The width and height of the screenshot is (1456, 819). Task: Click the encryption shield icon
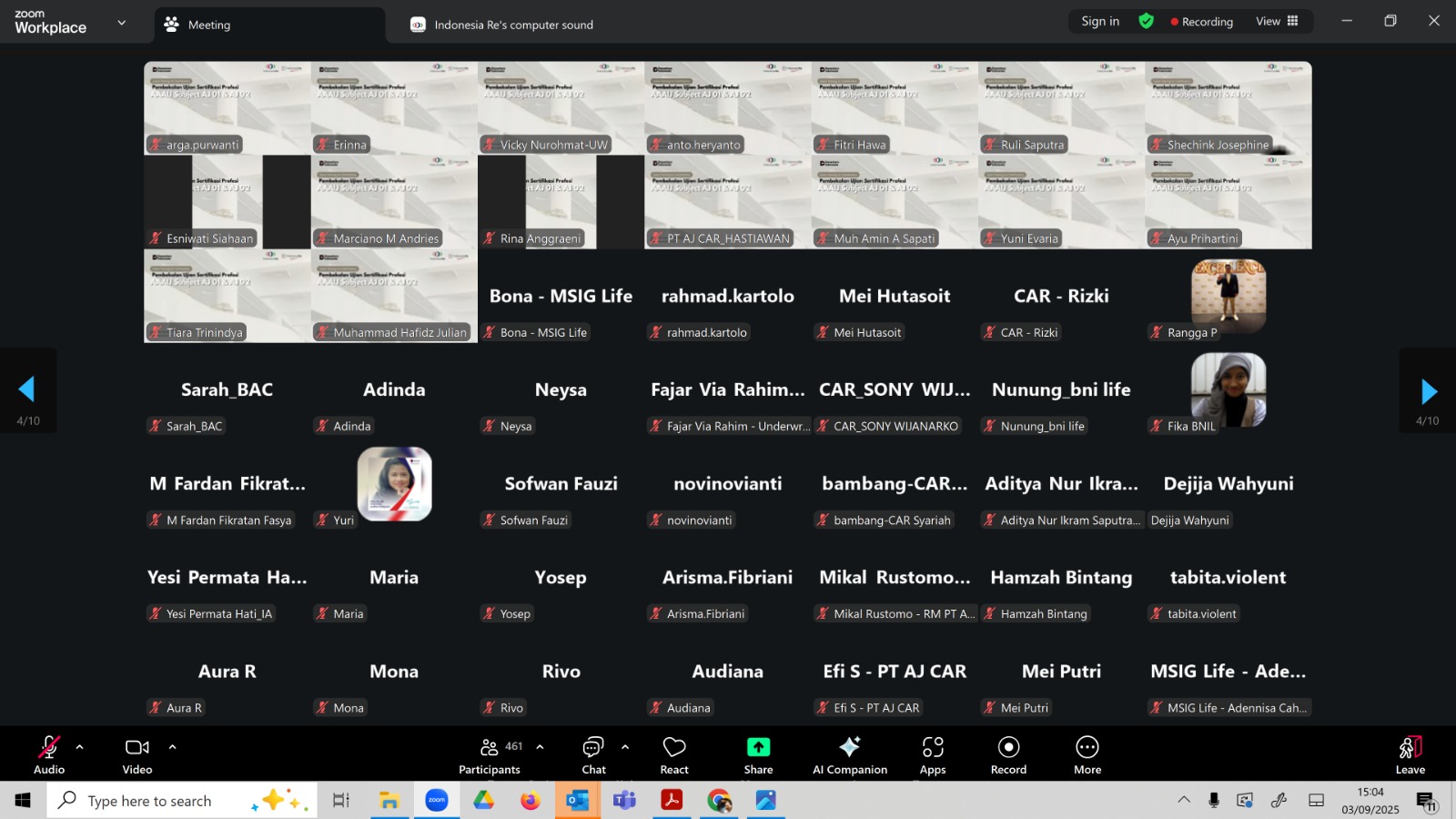coord(1147,21)
